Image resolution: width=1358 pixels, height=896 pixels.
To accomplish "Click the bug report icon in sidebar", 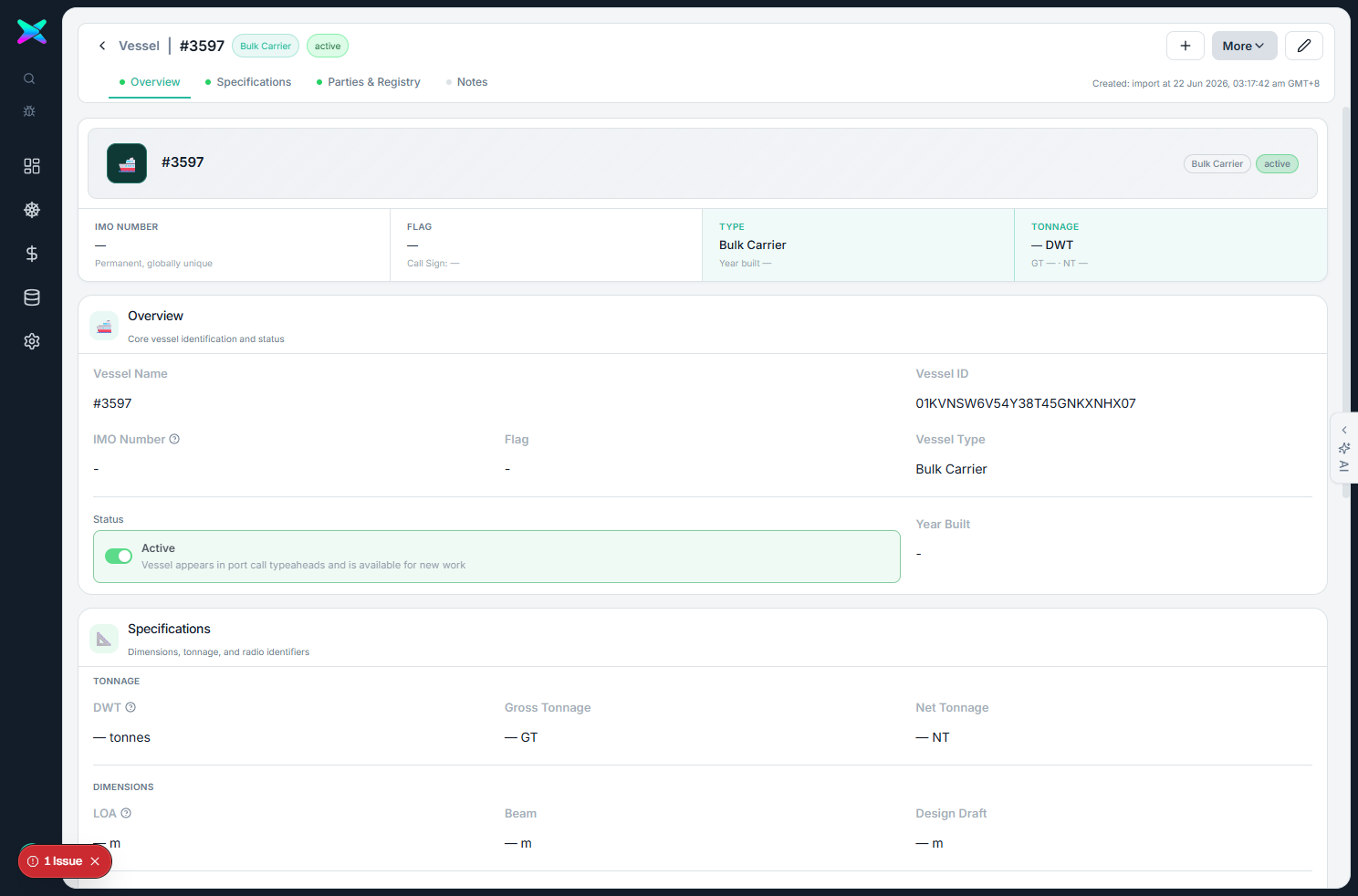I will 29,111.
